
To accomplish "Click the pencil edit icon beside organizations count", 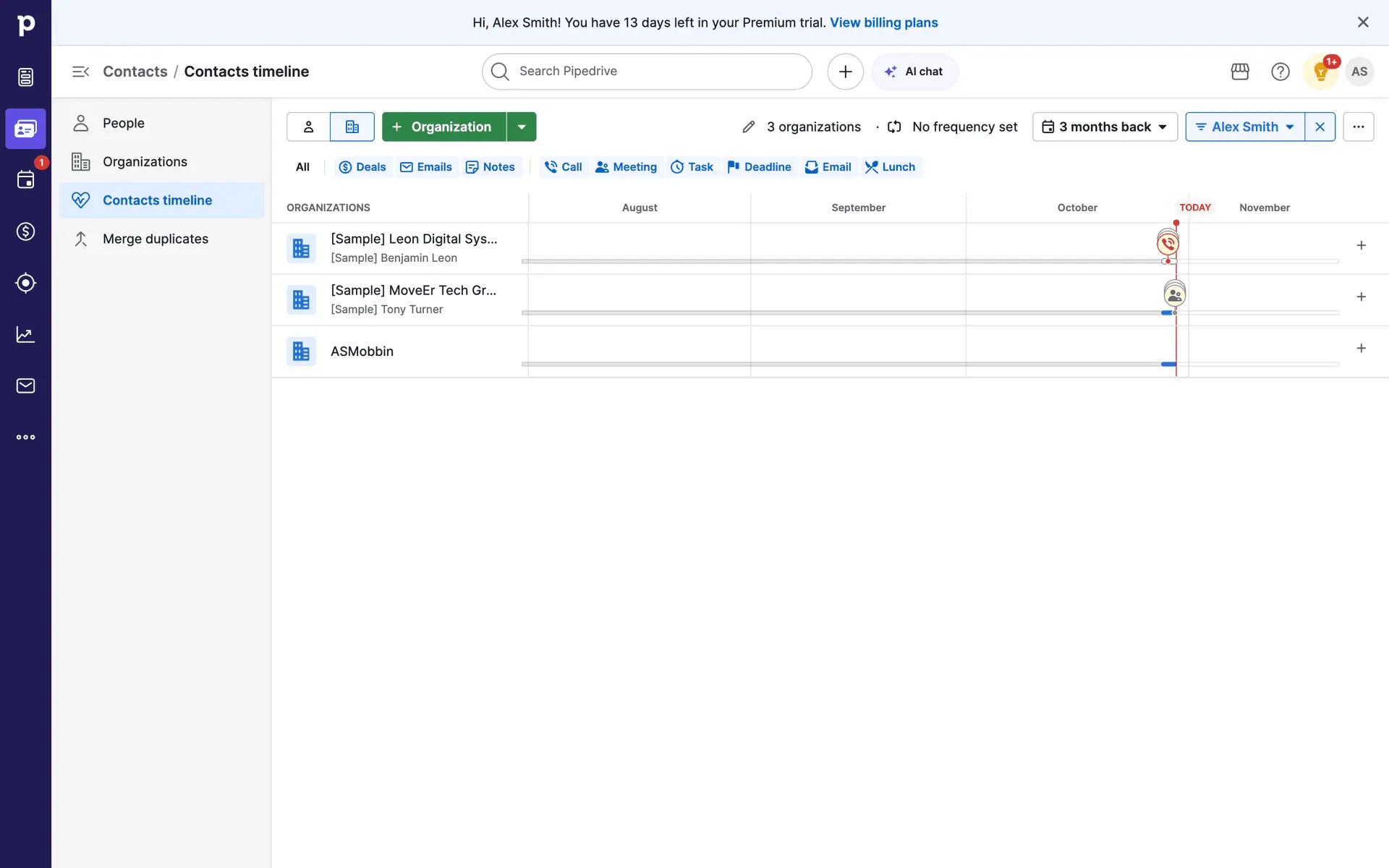I will 749,127.
